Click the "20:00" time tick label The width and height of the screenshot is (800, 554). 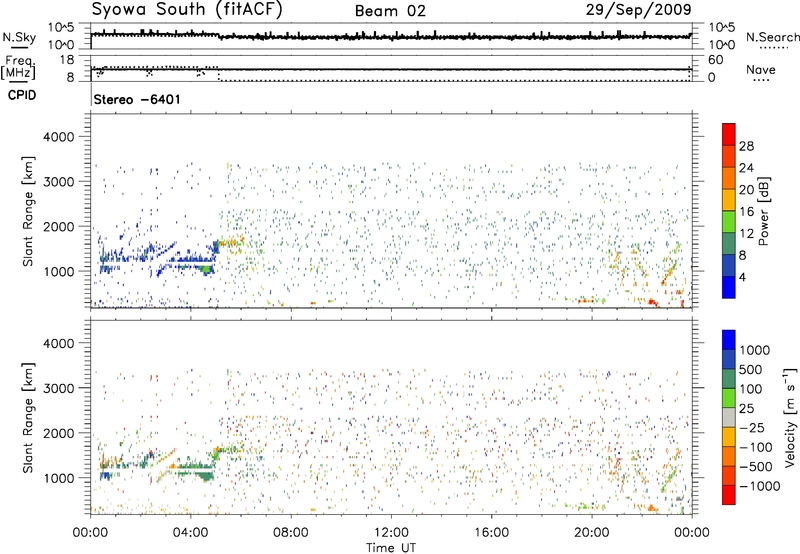point(592,533)
